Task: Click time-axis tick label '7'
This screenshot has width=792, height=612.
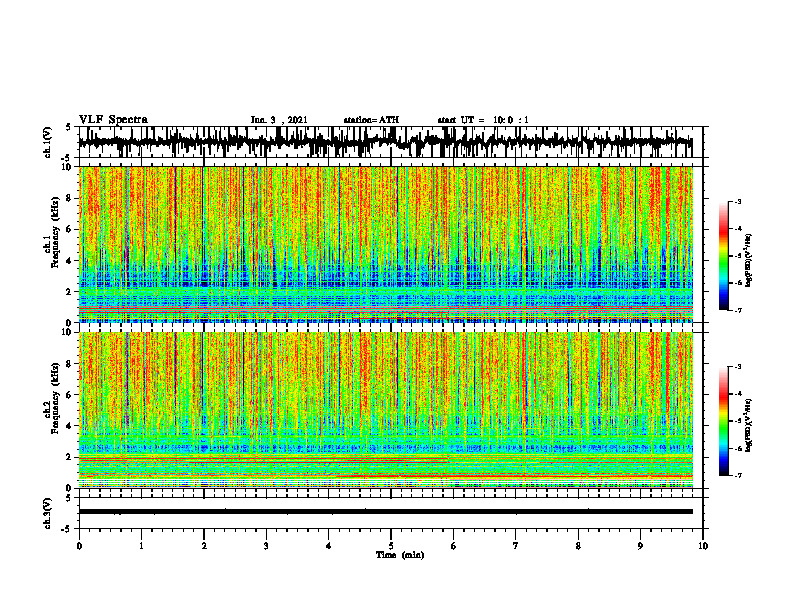Action: (x=516, y=546)
